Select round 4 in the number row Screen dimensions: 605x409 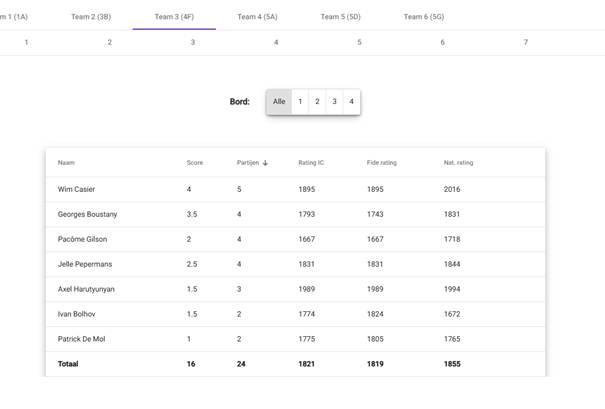click(276, 42)
